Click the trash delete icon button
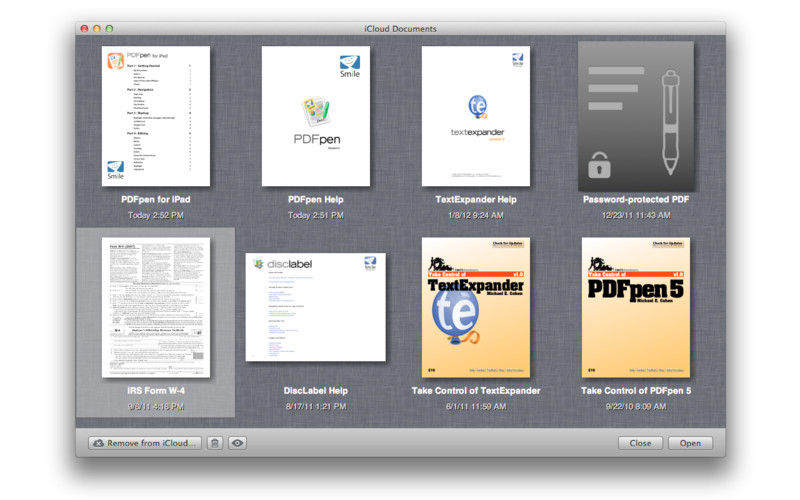 tap(215, 443)
